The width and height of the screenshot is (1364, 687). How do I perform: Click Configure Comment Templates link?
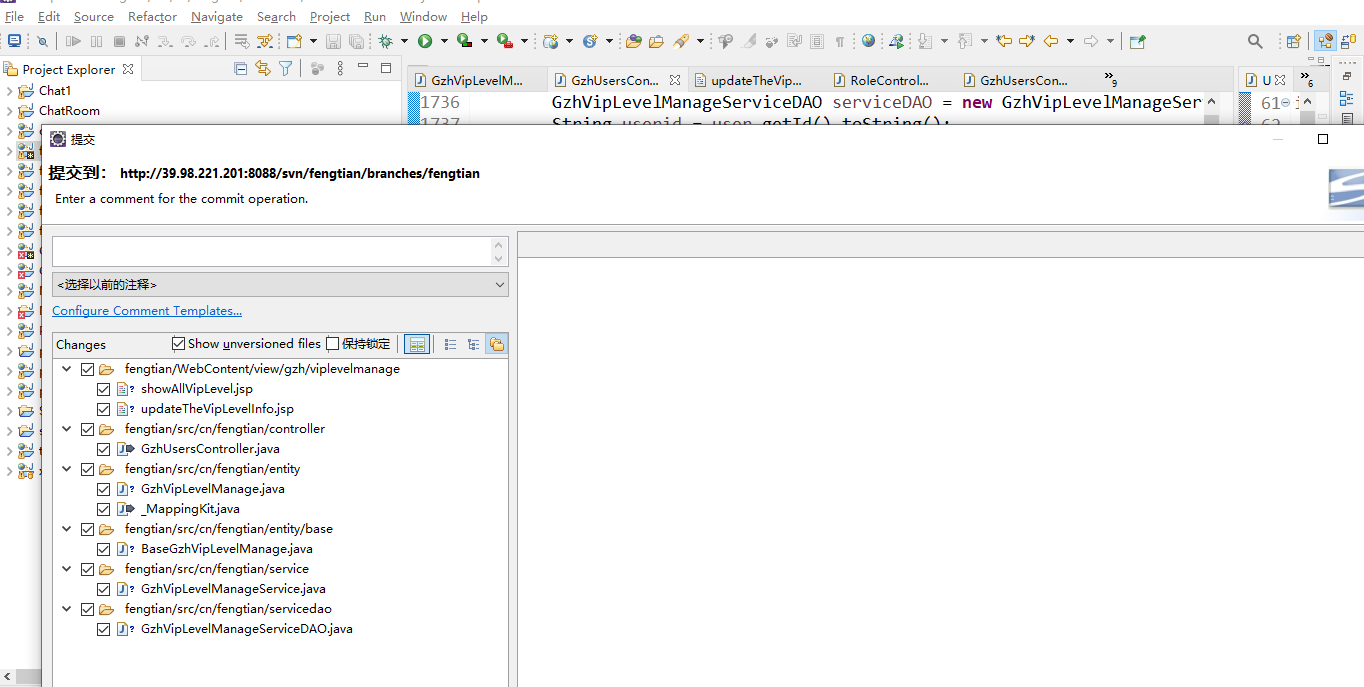(147, 311)
